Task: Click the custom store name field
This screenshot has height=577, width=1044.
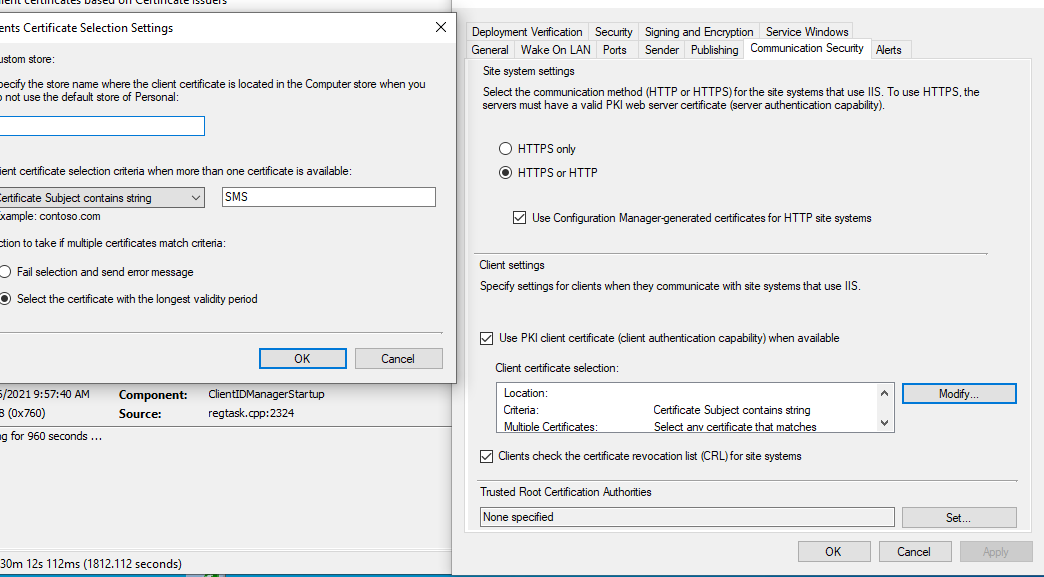Action: [x=100, y=126]
